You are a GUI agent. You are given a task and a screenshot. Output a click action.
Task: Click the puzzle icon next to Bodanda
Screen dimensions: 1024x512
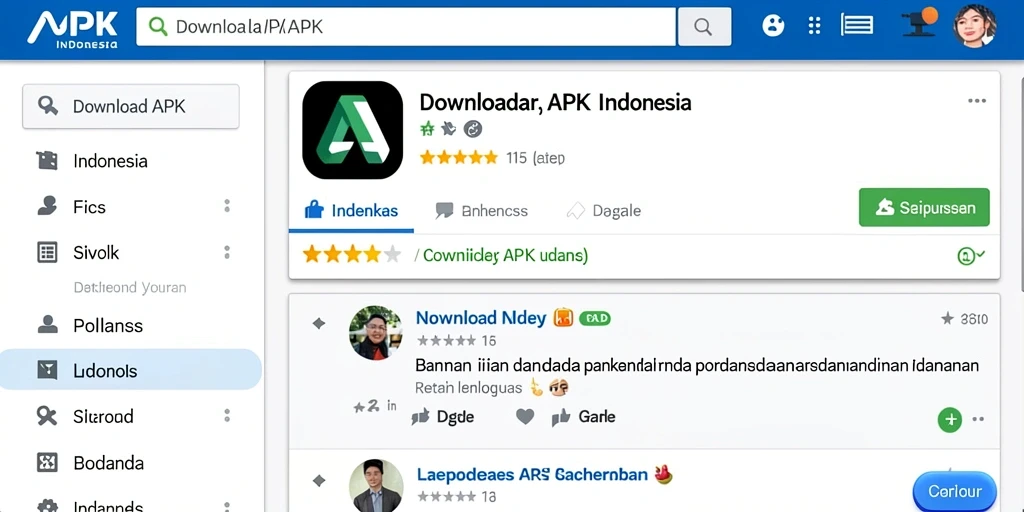(47, 462)
